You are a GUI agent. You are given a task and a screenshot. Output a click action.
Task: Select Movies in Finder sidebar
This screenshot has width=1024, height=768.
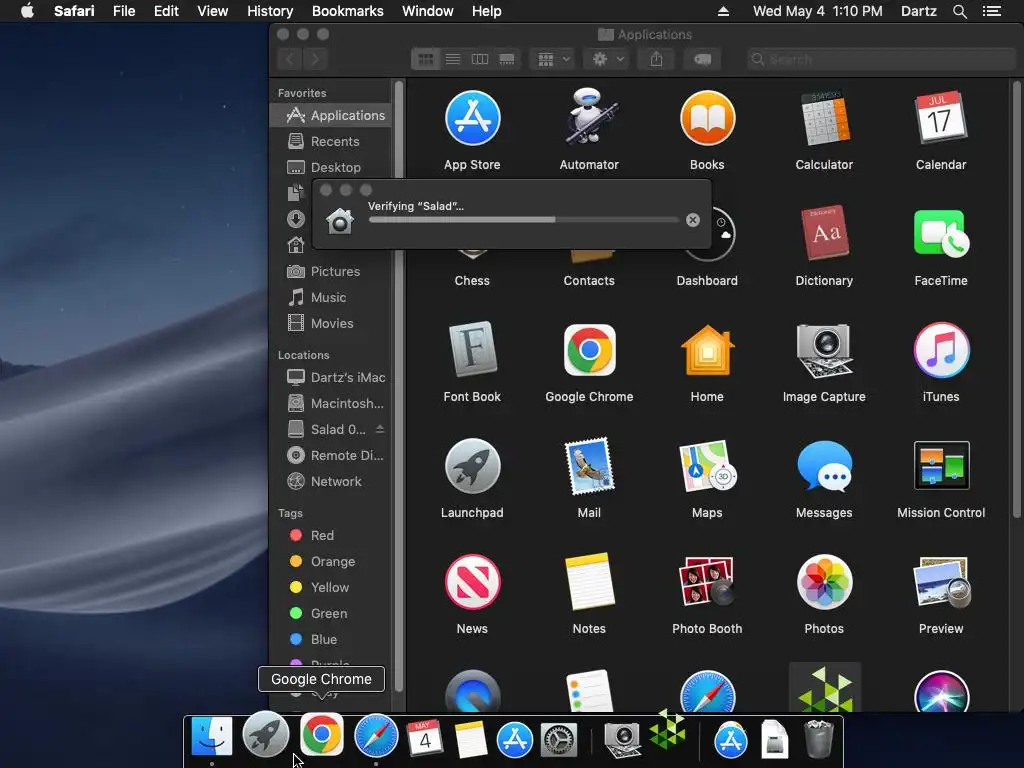point(330,323)
